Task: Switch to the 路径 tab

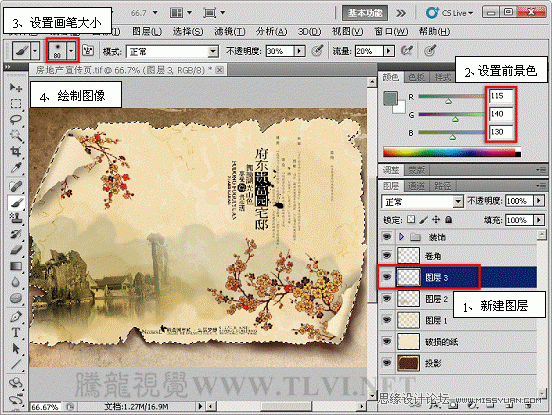Action: pos(442,186)
